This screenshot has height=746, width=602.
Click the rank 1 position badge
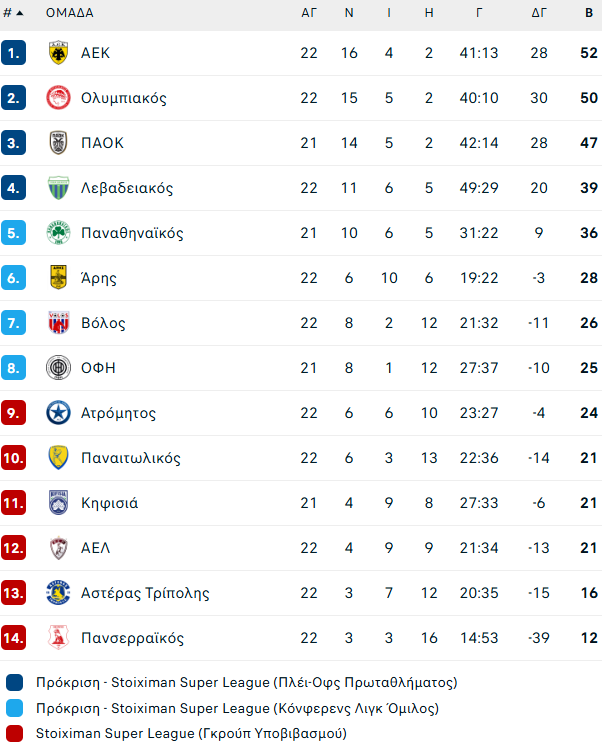[13, 53]
